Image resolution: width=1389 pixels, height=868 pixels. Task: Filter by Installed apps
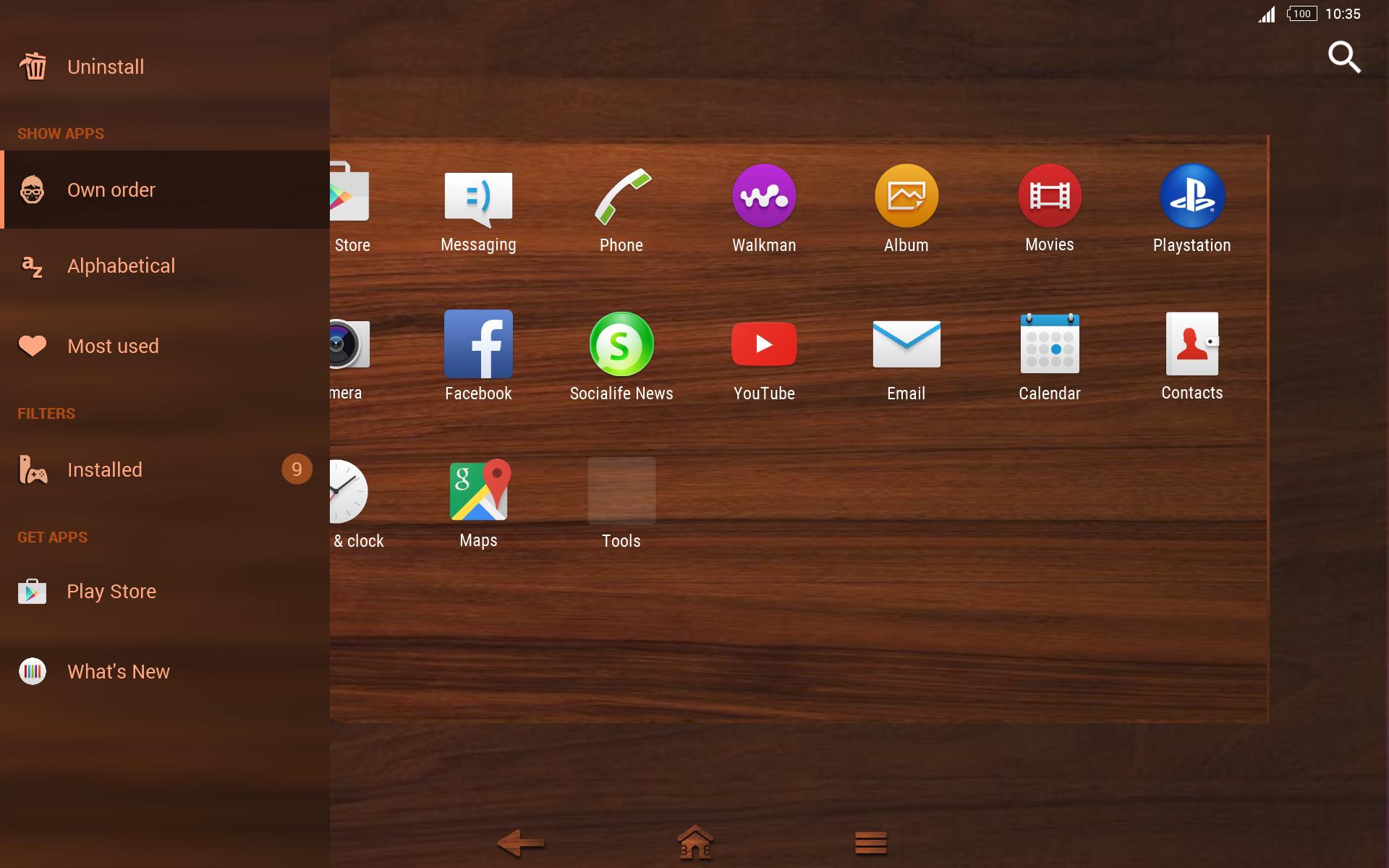click(165, 469)
